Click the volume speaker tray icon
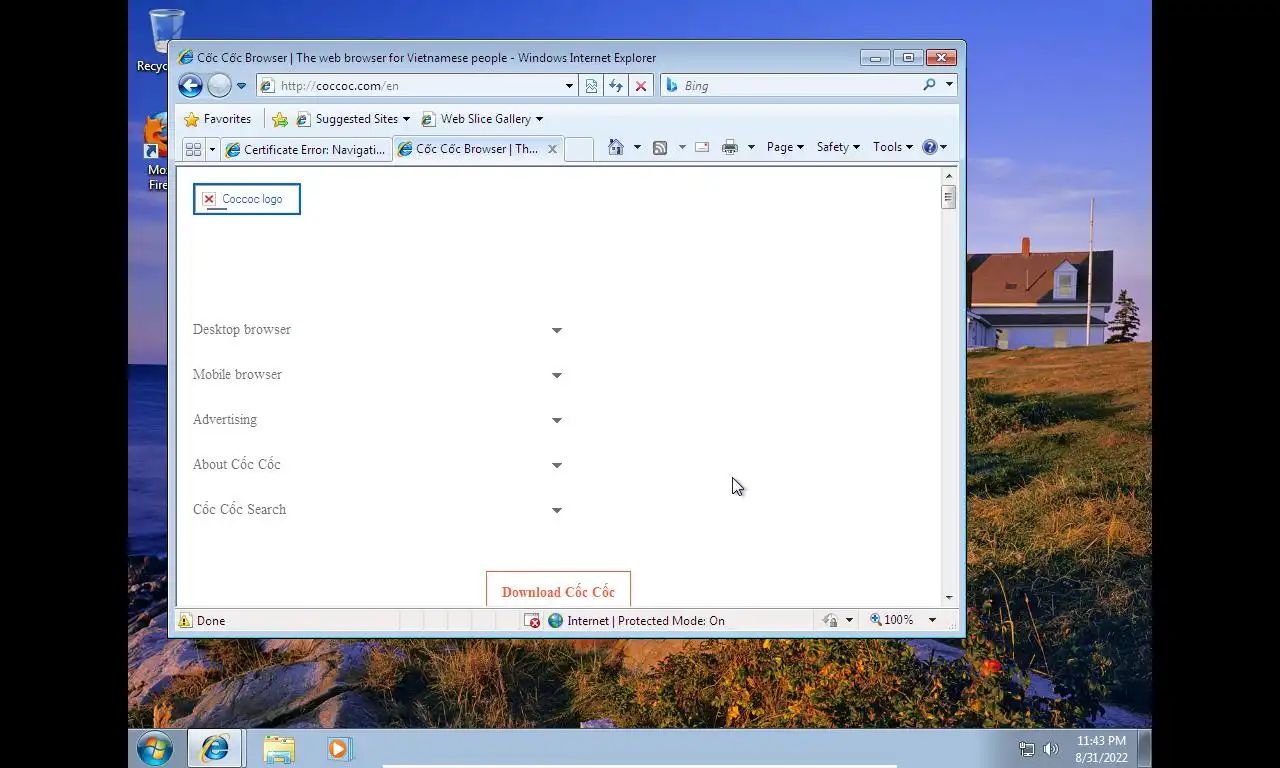The width and height of the screenshot is (1280, 768). coord(1050,749)
